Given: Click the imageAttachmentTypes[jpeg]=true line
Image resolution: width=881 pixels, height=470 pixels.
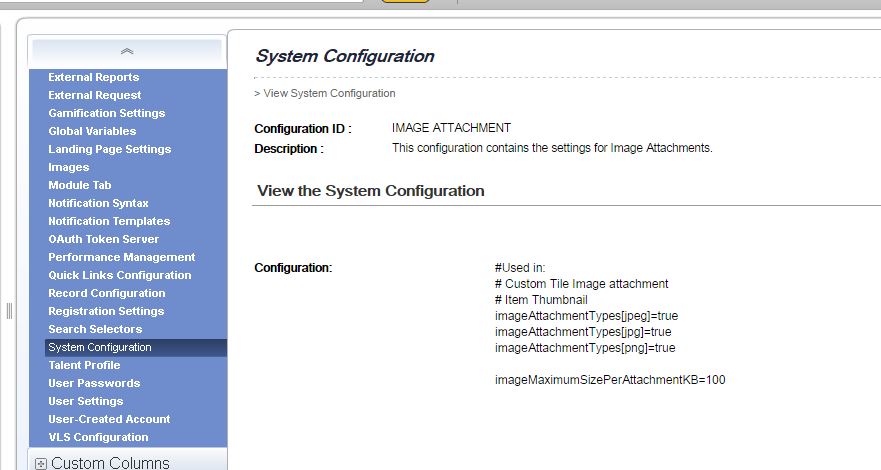Looking at the screenshot, I should click(587, 316).
